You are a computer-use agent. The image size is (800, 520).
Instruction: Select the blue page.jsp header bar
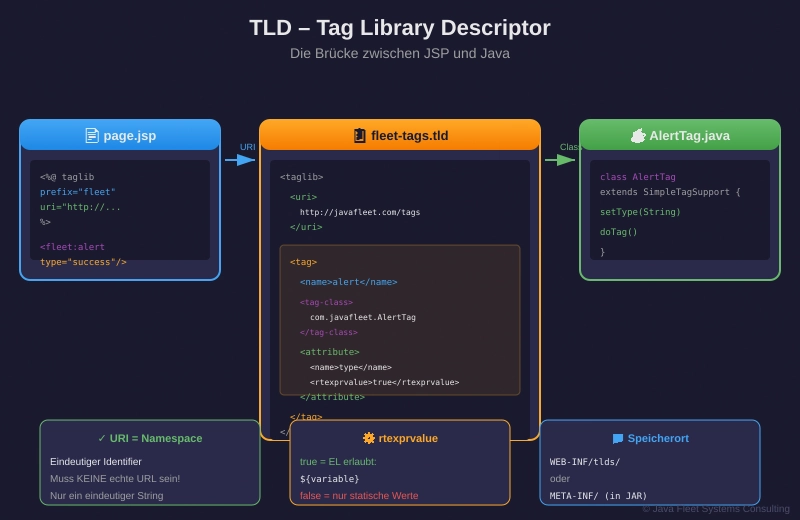[120, 135]
